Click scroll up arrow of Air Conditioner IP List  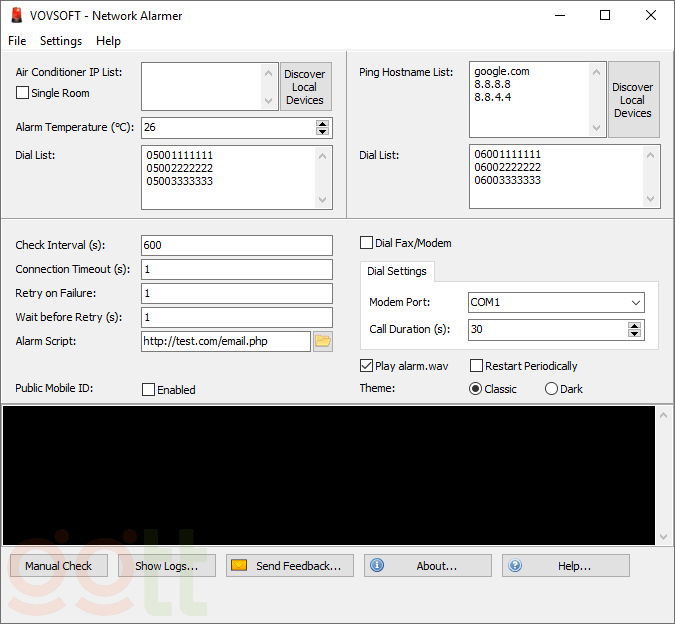269,73
